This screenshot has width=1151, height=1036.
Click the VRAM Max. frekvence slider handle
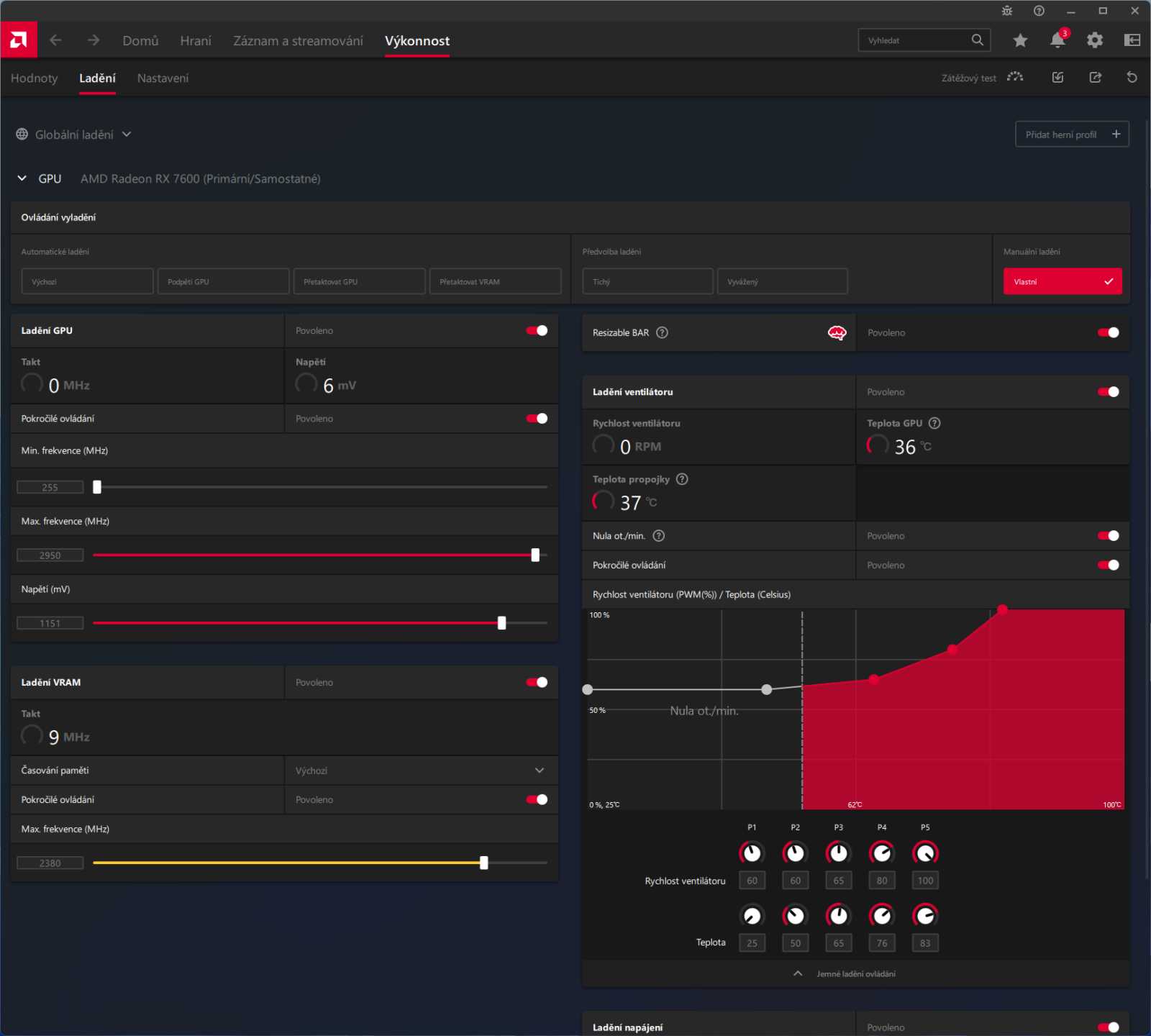pyautogui.click(x=484, y=863)
